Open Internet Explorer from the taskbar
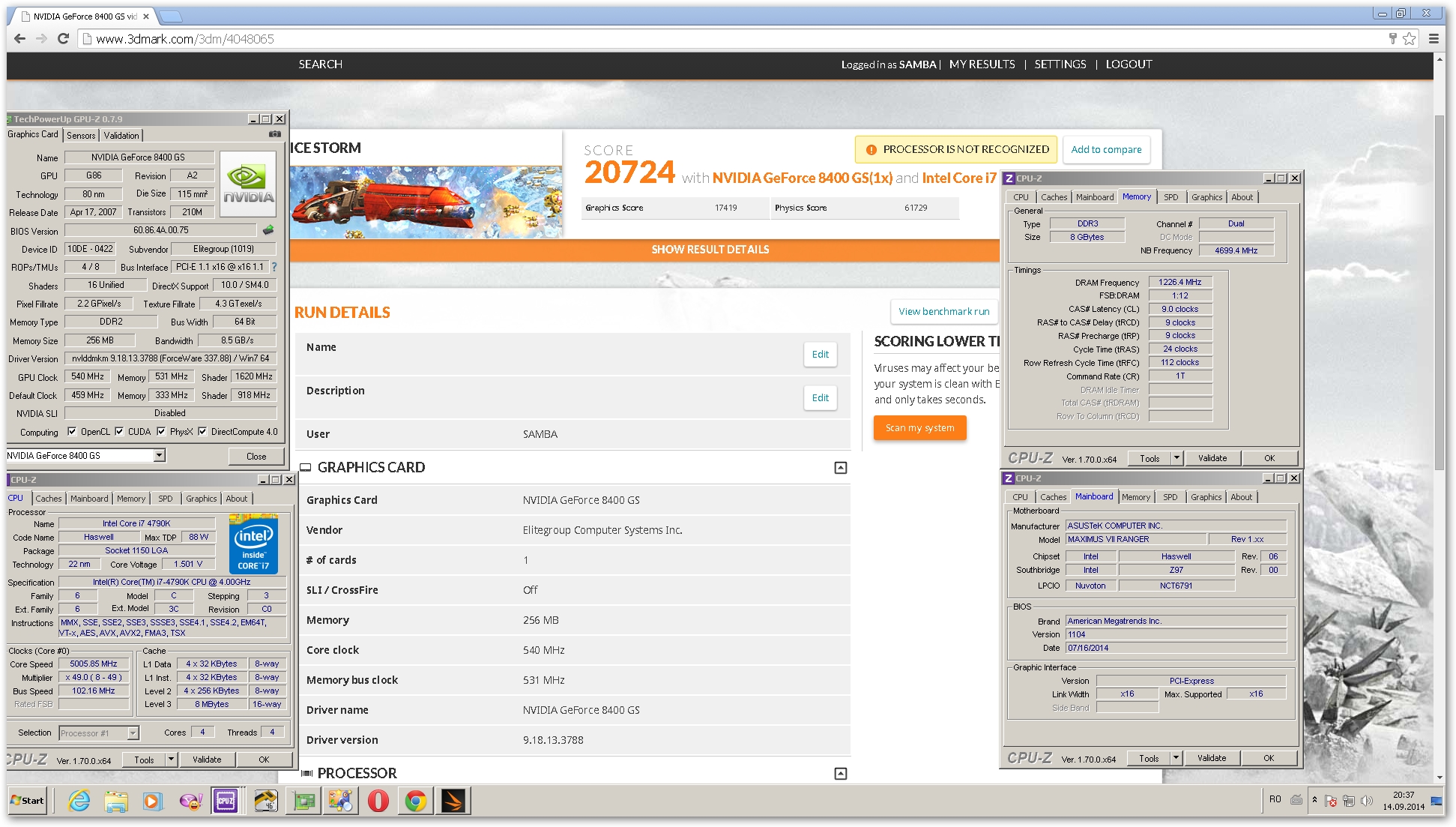 point(79,801)
